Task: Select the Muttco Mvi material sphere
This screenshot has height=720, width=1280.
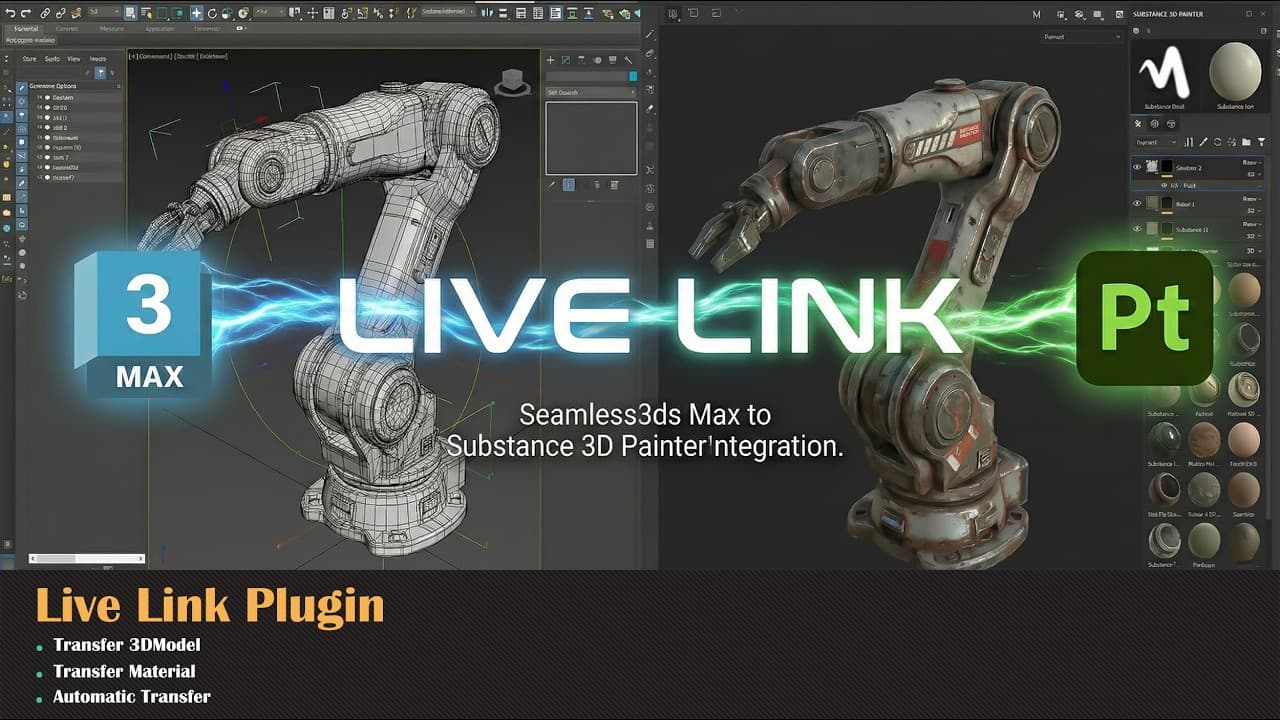Action: (x=1204, y=439)
